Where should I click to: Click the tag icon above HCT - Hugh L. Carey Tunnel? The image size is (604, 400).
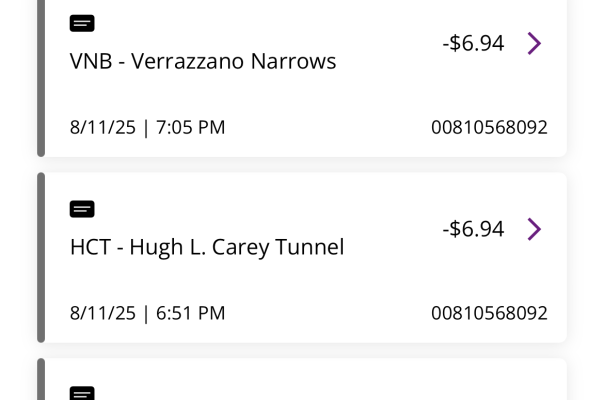(83, 209)
